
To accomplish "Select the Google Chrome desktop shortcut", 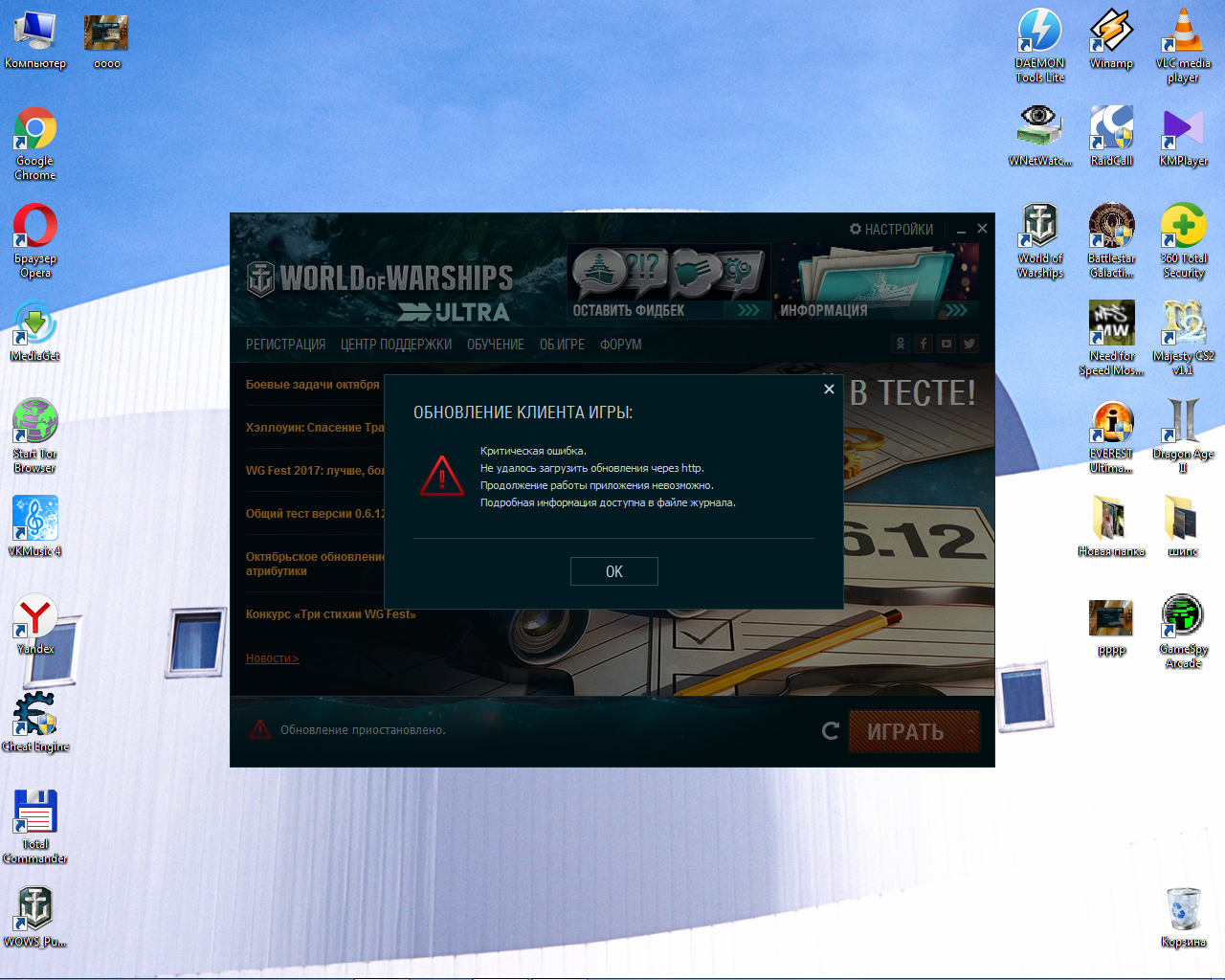I will pos(35,144).
